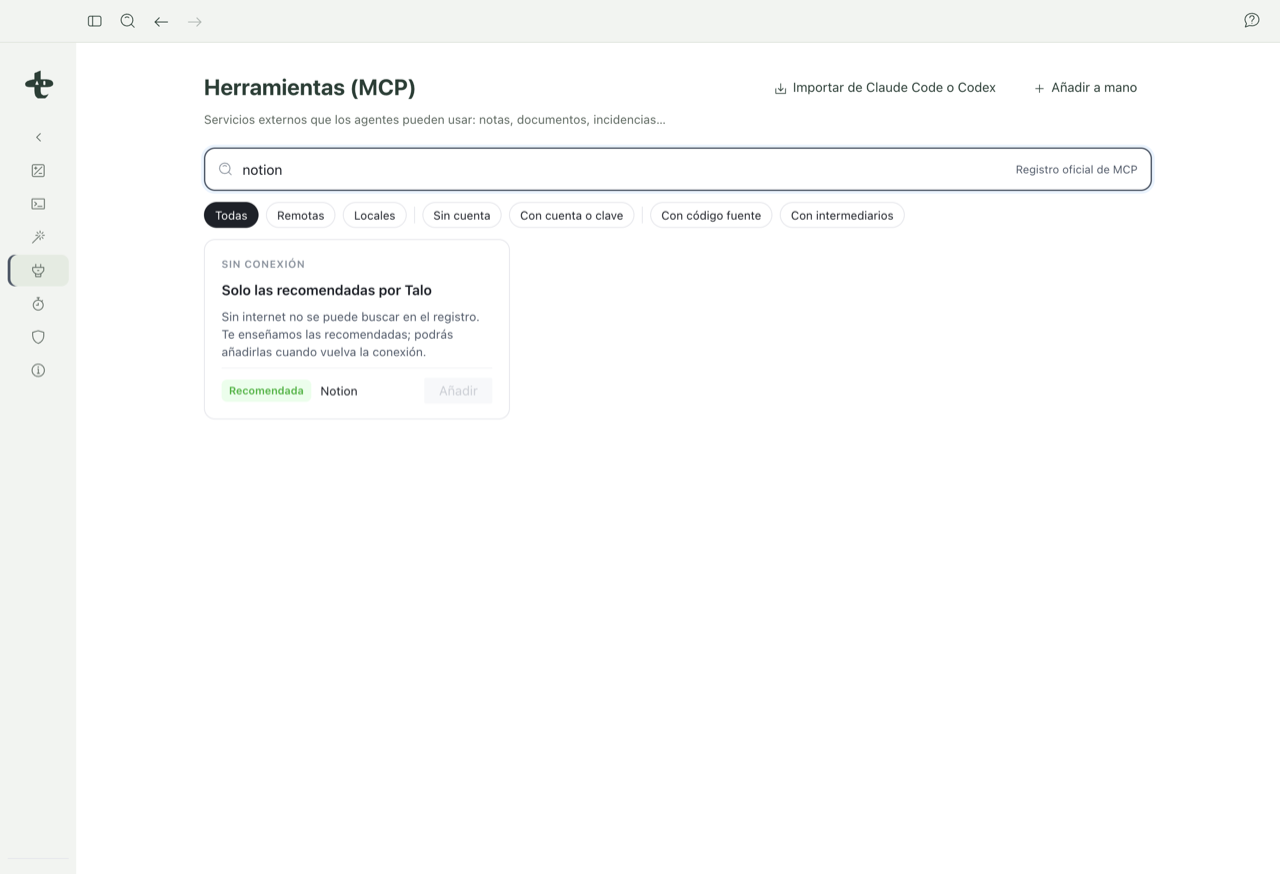Click the Añadir button beside Notion

tap(458, 391)
